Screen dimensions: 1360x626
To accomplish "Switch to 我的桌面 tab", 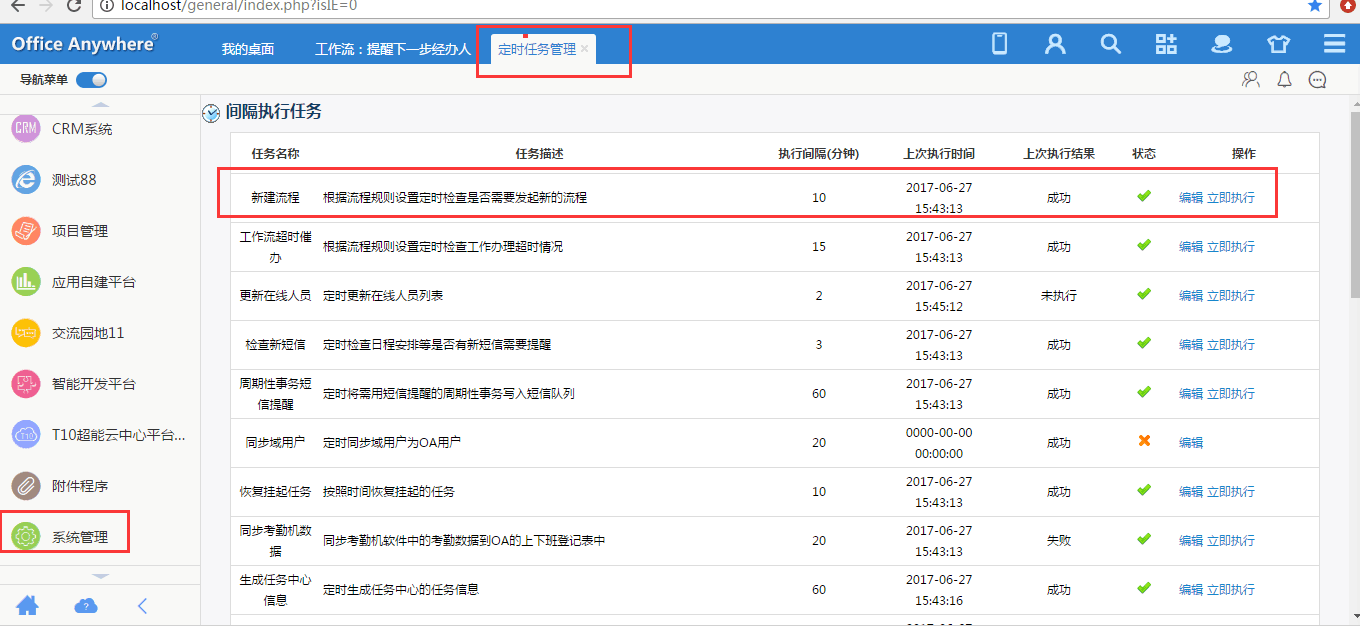I will [248, 49].
